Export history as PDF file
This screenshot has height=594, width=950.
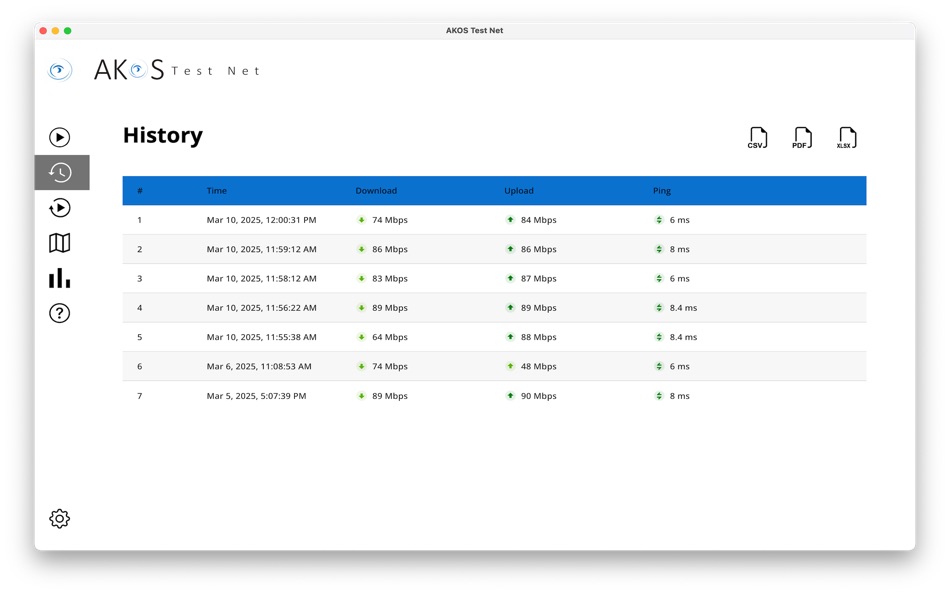802,138
